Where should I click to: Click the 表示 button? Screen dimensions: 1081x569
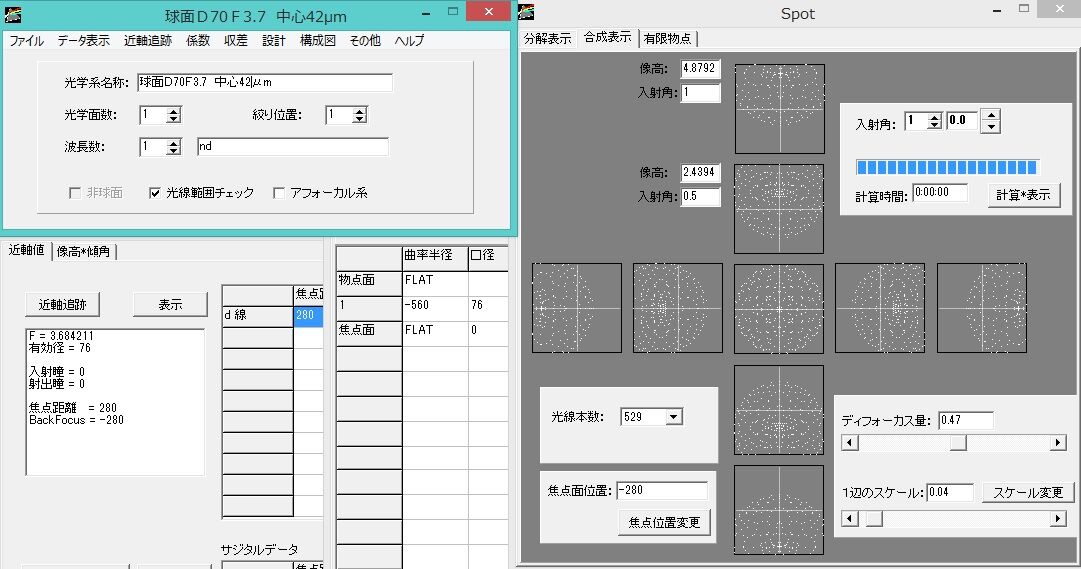tap(170, 304)
